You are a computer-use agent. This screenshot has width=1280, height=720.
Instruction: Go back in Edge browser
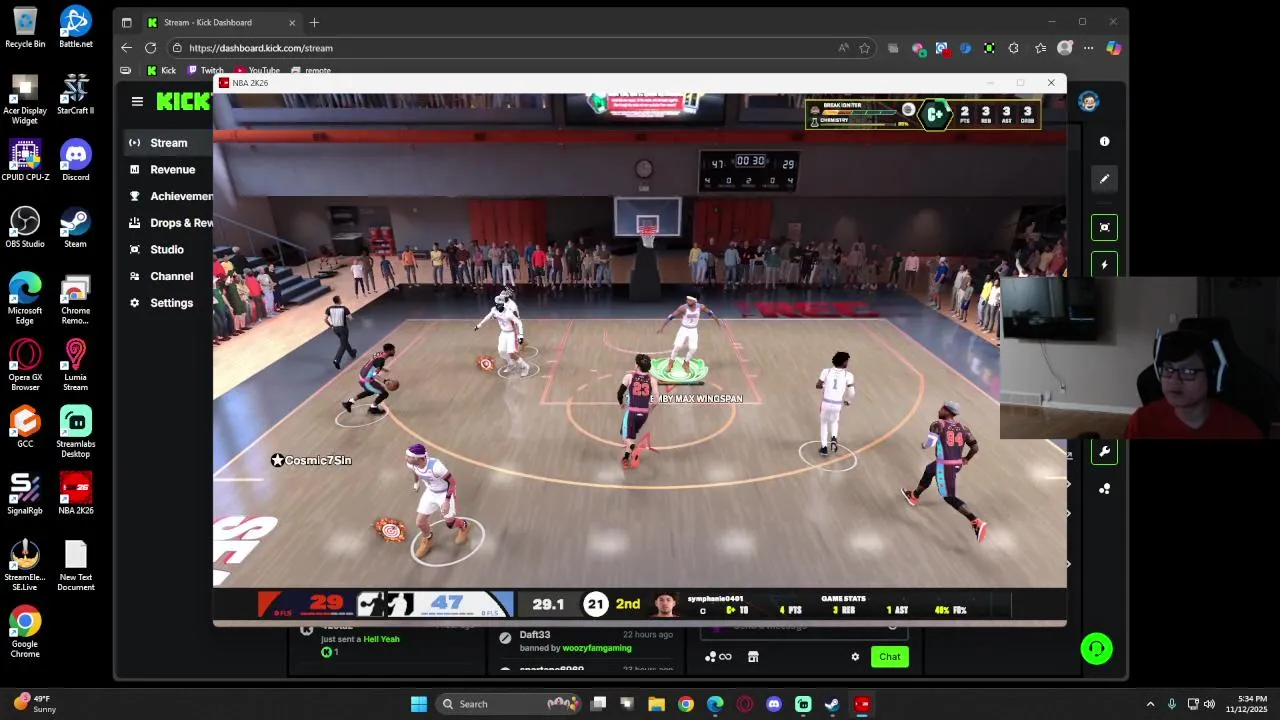pos(126,48)
